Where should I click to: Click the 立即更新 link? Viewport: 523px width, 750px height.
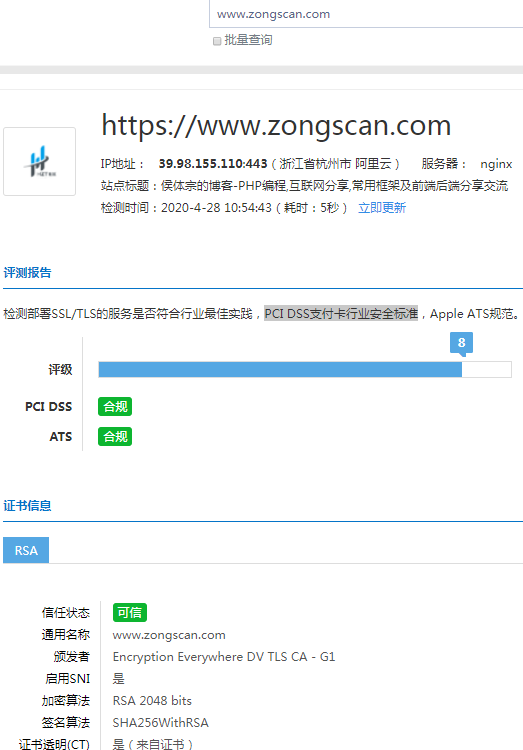[382, 208]
